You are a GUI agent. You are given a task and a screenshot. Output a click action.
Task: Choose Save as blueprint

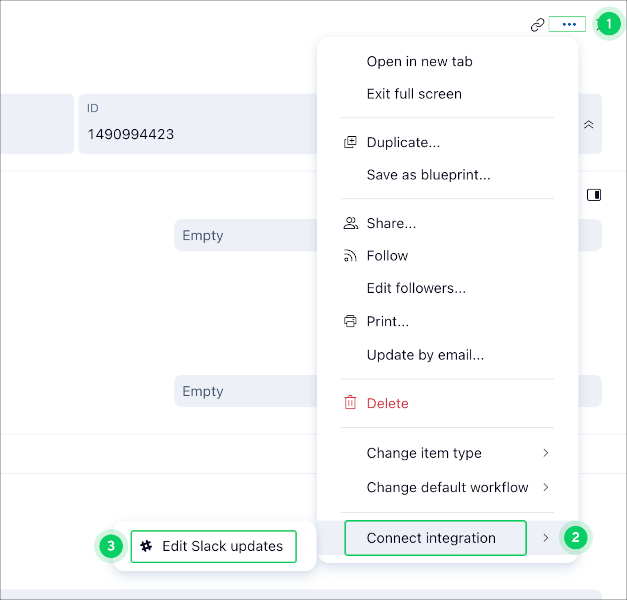tap(428, 175)
